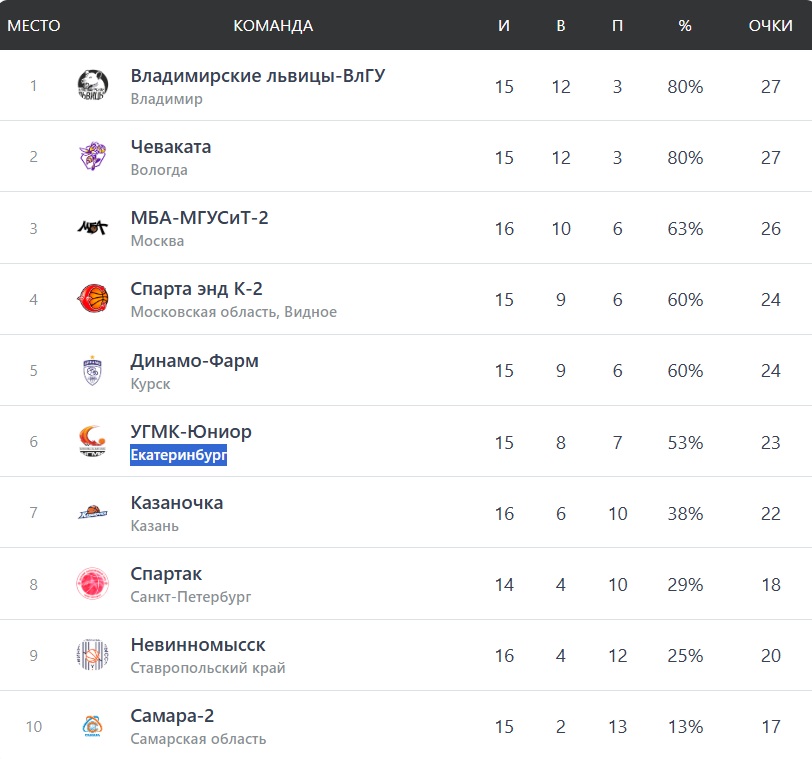
Task: Click the Спарта энд К-2 basketball logo
Action: [93, 299]
